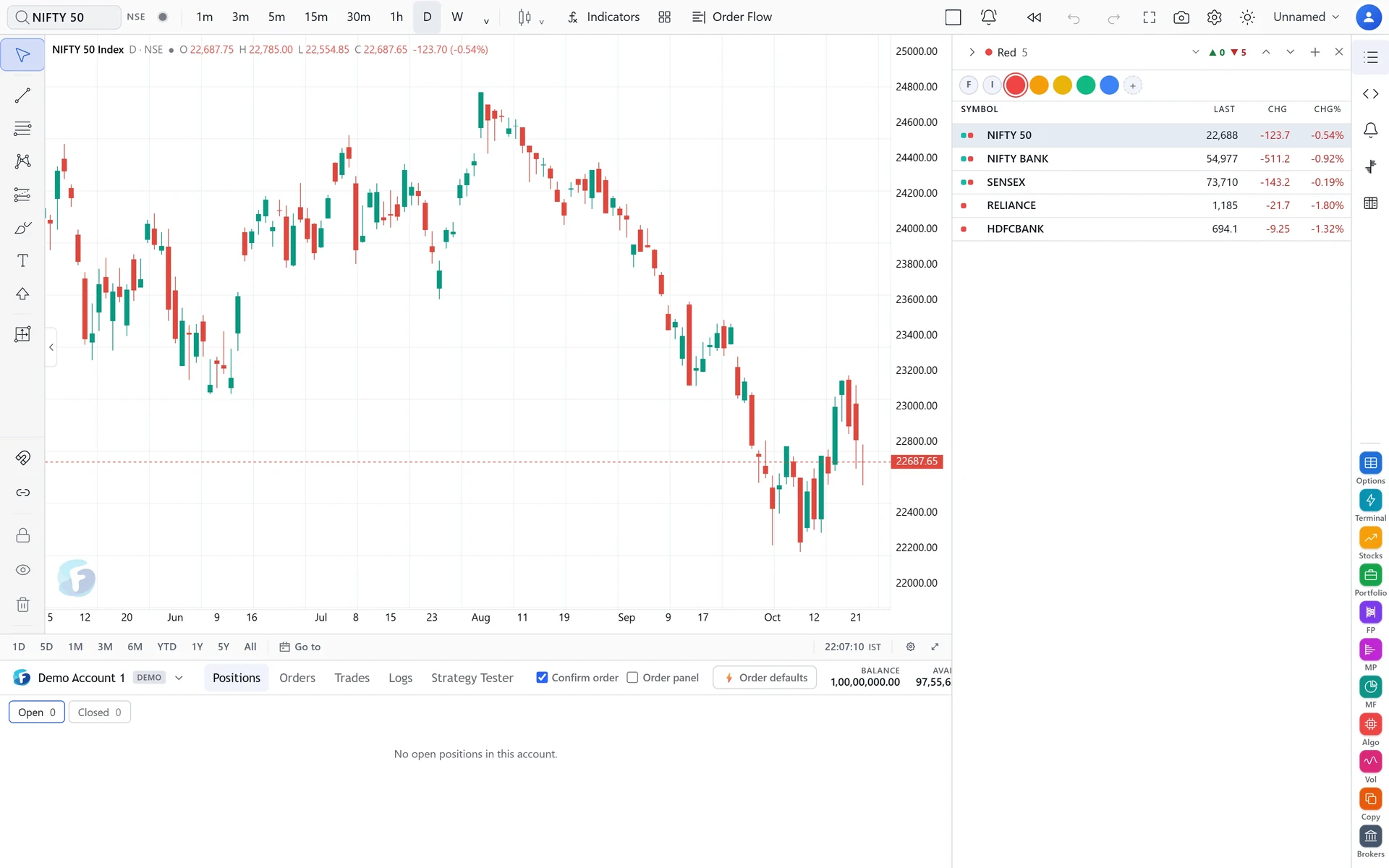Choose the text annotation tool
This screenshot has height=868, width=1389.
(22, 260)
